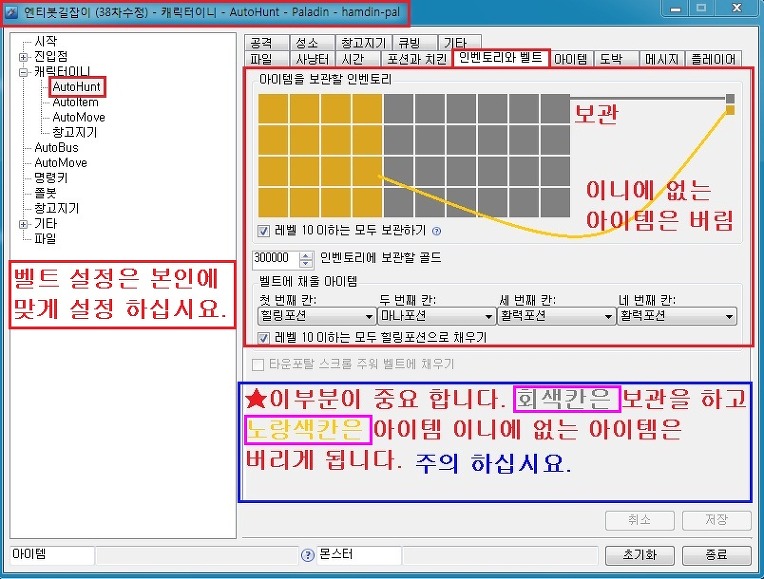This screenshot has height=579, width=764.
Task: Collapse the 캐릭터이니 tree node
Action: 23,72
